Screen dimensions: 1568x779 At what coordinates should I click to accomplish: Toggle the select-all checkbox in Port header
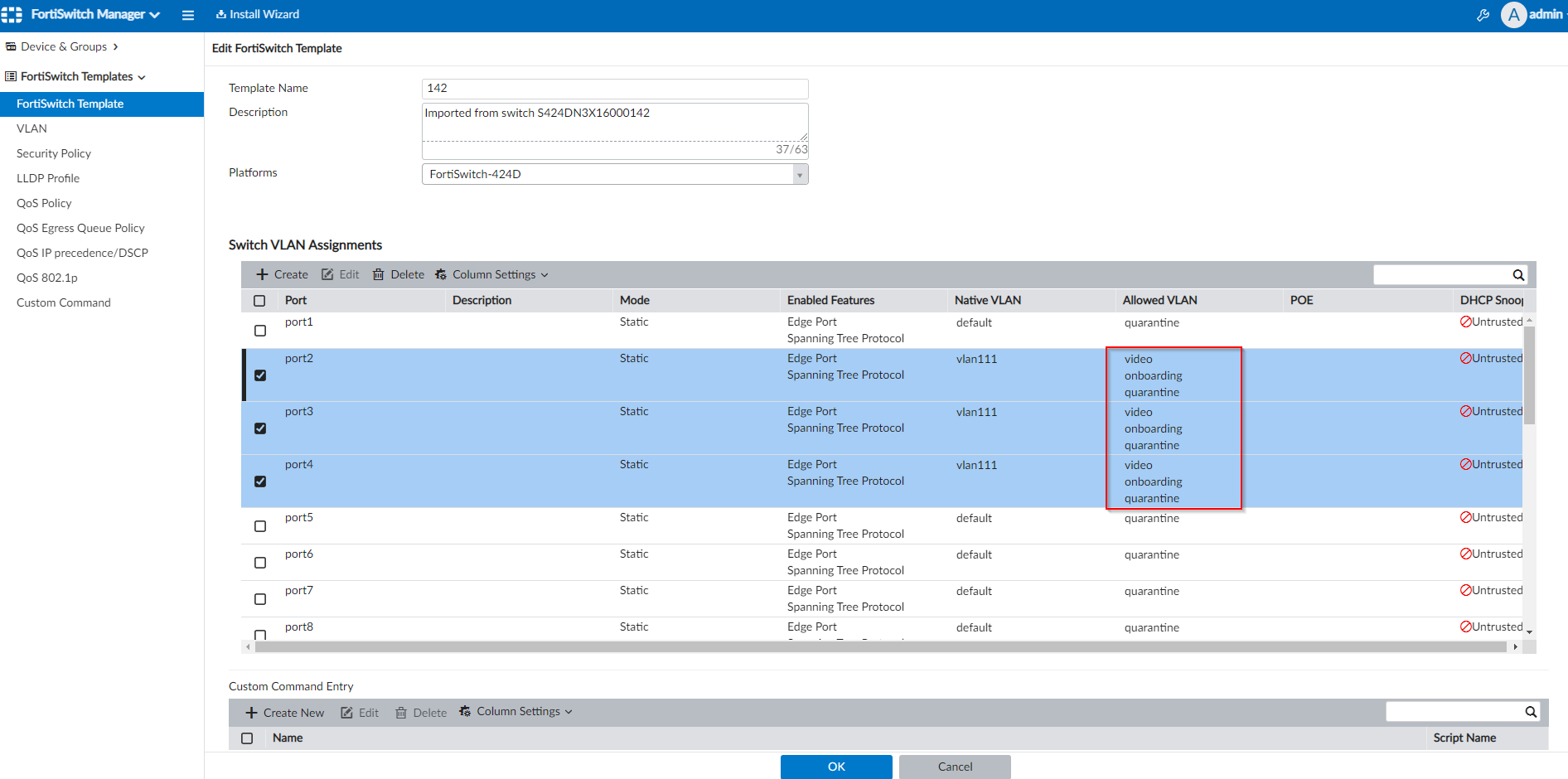pyautogui.click(x=259, y=301)
